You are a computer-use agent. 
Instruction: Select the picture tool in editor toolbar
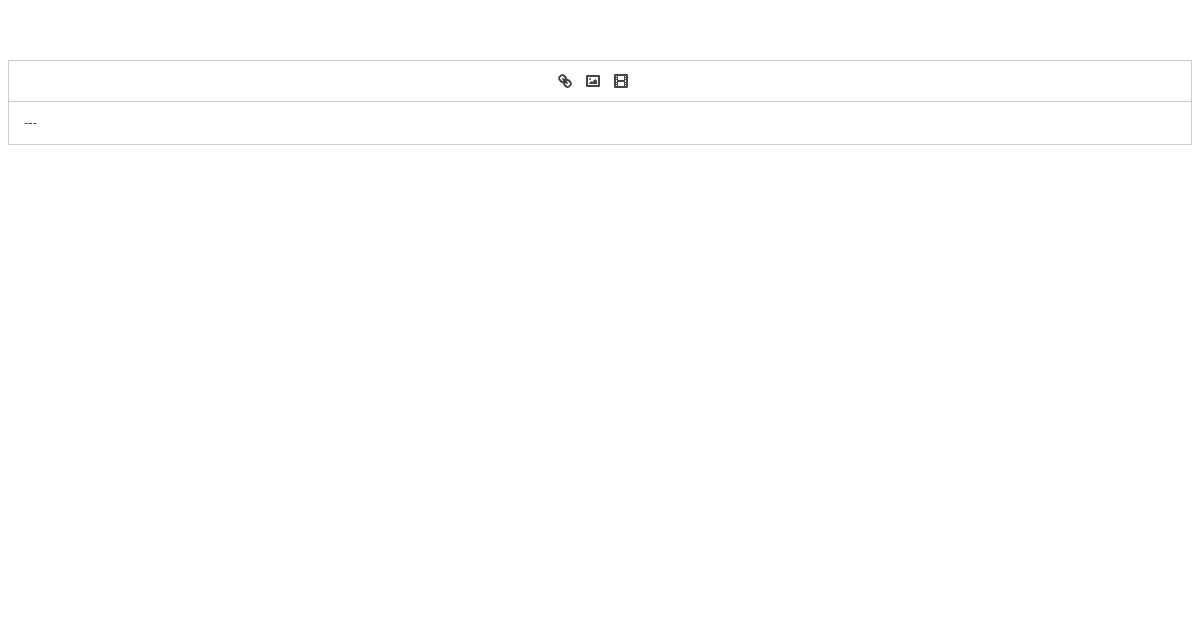pos(593,81)
